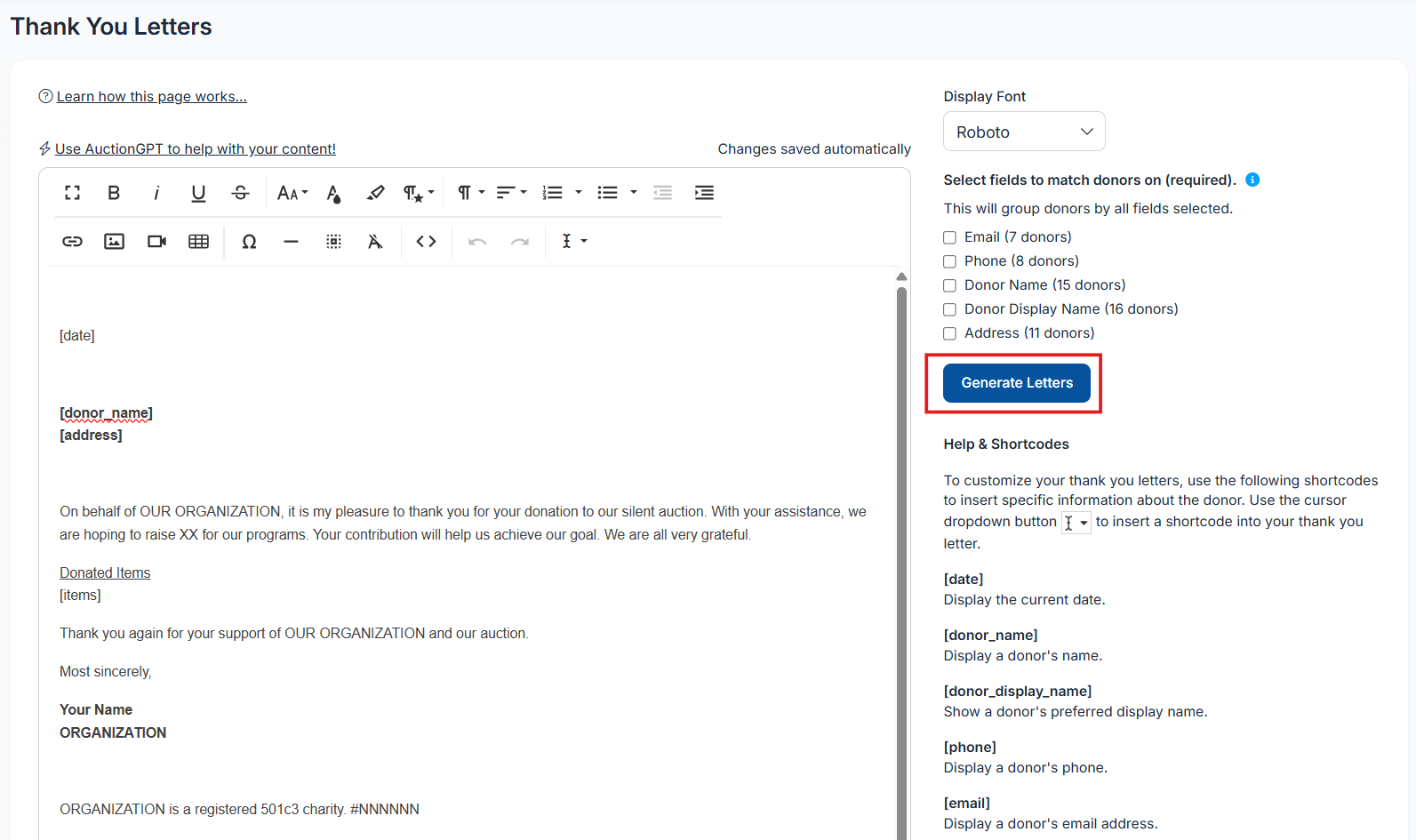Screen dimensions: 1416x840
Task: Open the insert link tool
Action: point(72,242)
